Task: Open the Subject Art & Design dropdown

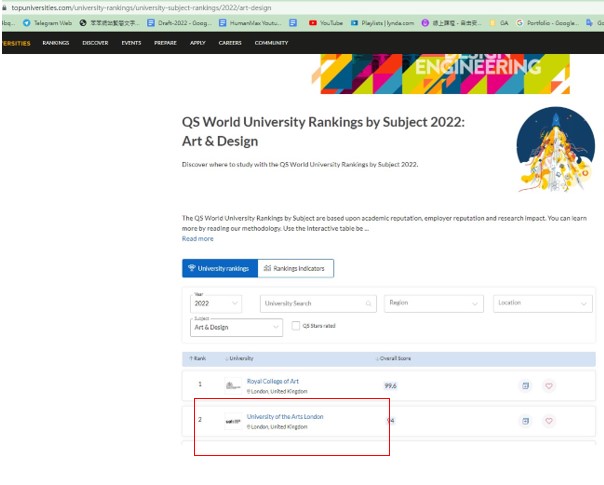Action: 236,327
